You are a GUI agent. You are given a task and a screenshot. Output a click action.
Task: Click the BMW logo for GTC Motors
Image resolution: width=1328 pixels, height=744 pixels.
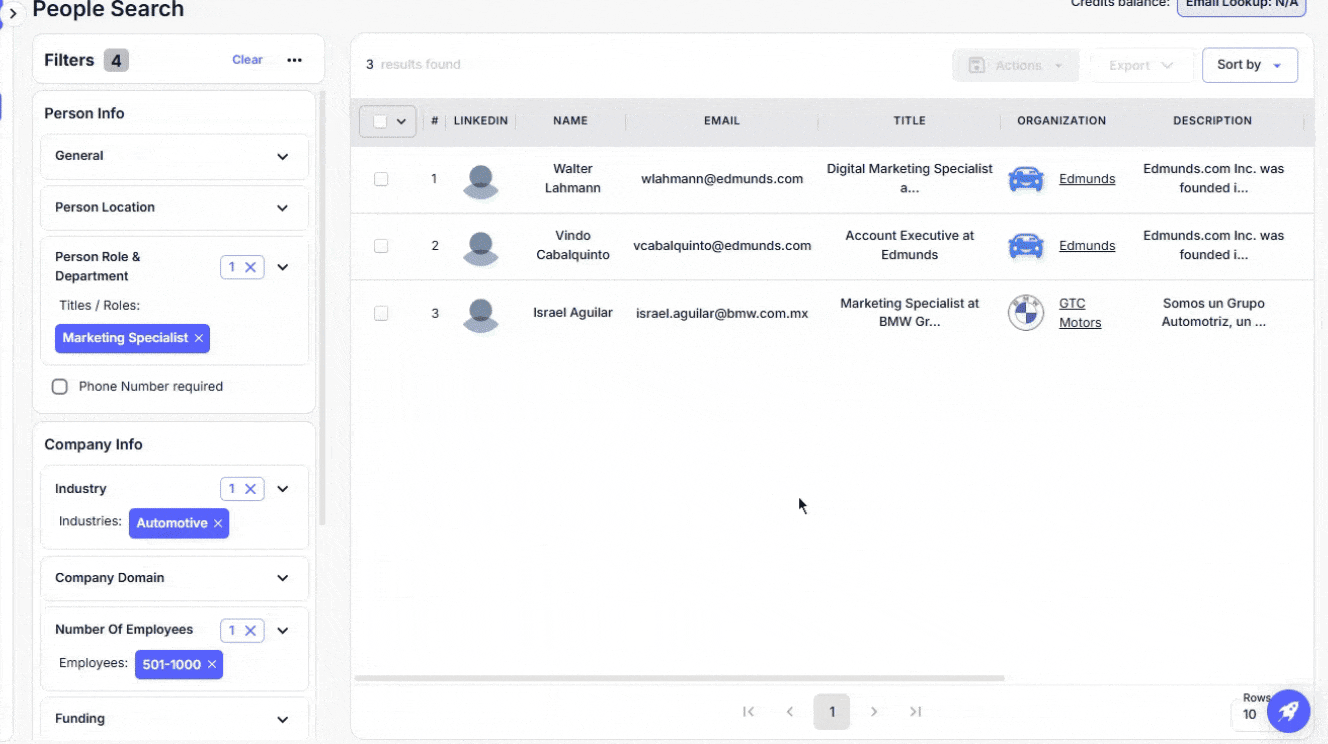click(x=1025, y=313)
